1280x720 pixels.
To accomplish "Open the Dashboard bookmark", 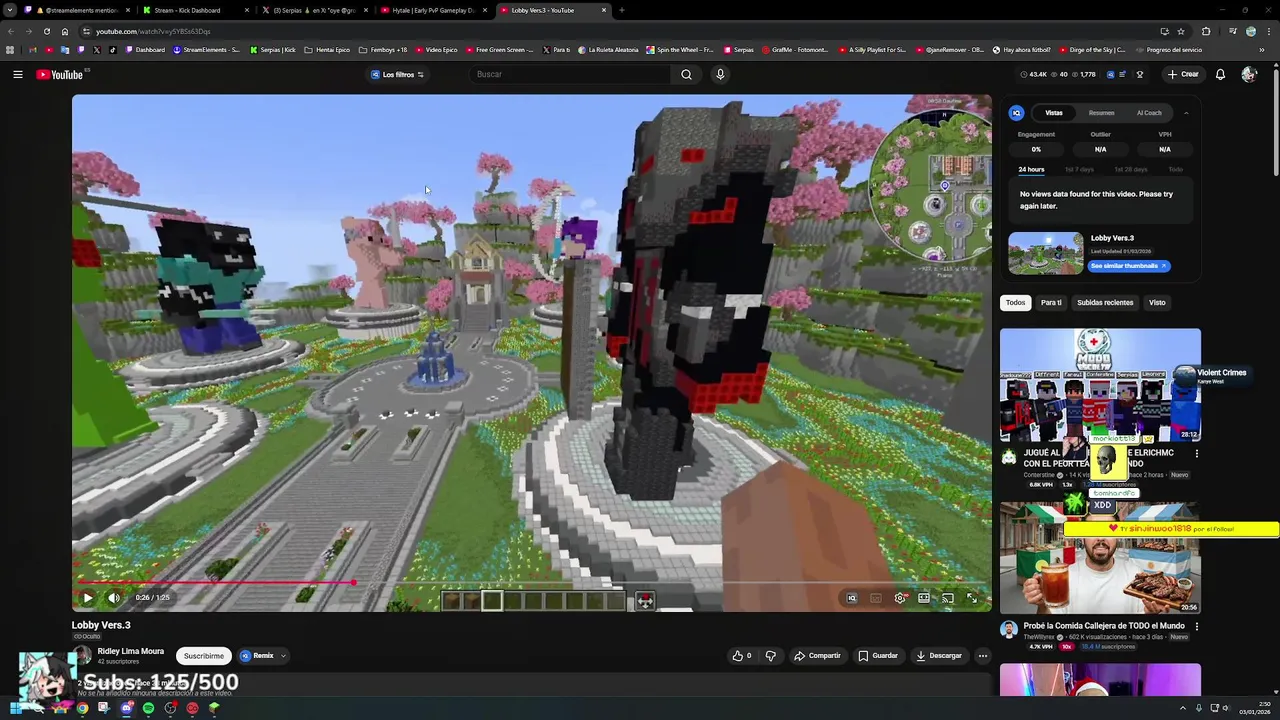I will tap(145, 49).
